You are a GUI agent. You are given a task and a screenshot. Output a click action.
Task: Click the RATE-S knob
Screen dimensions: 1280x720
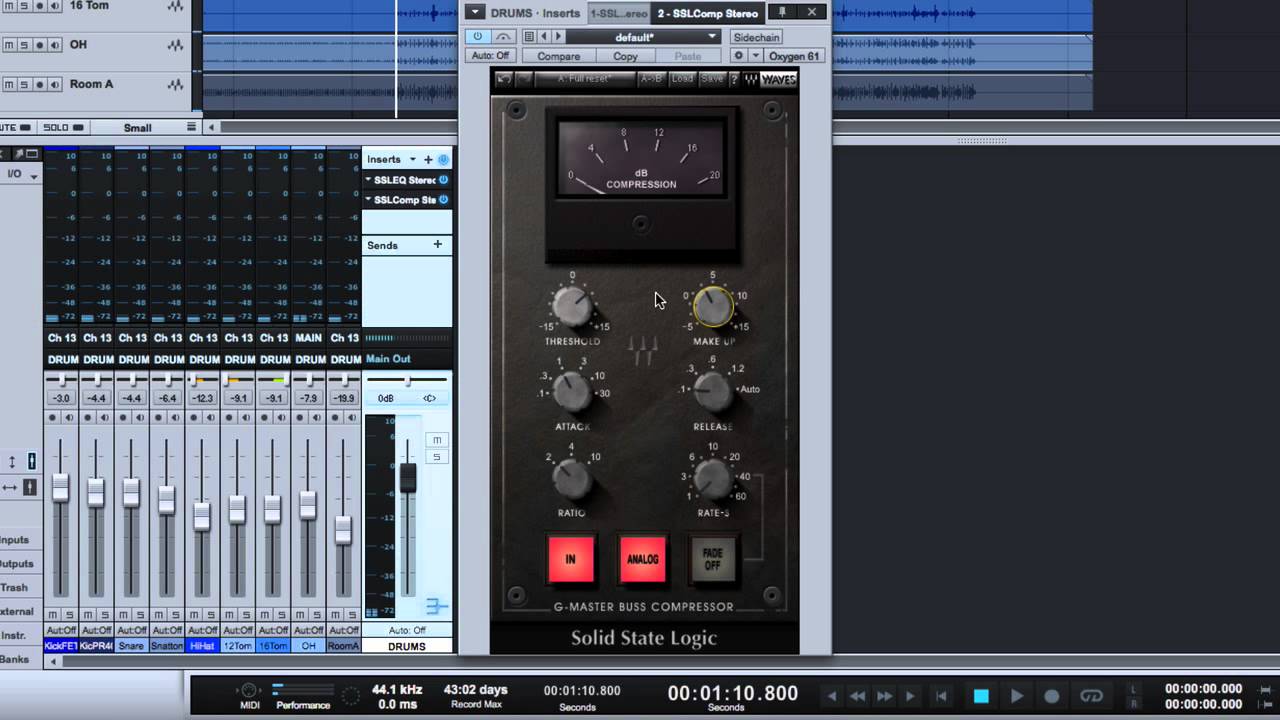tap(713, 479)
